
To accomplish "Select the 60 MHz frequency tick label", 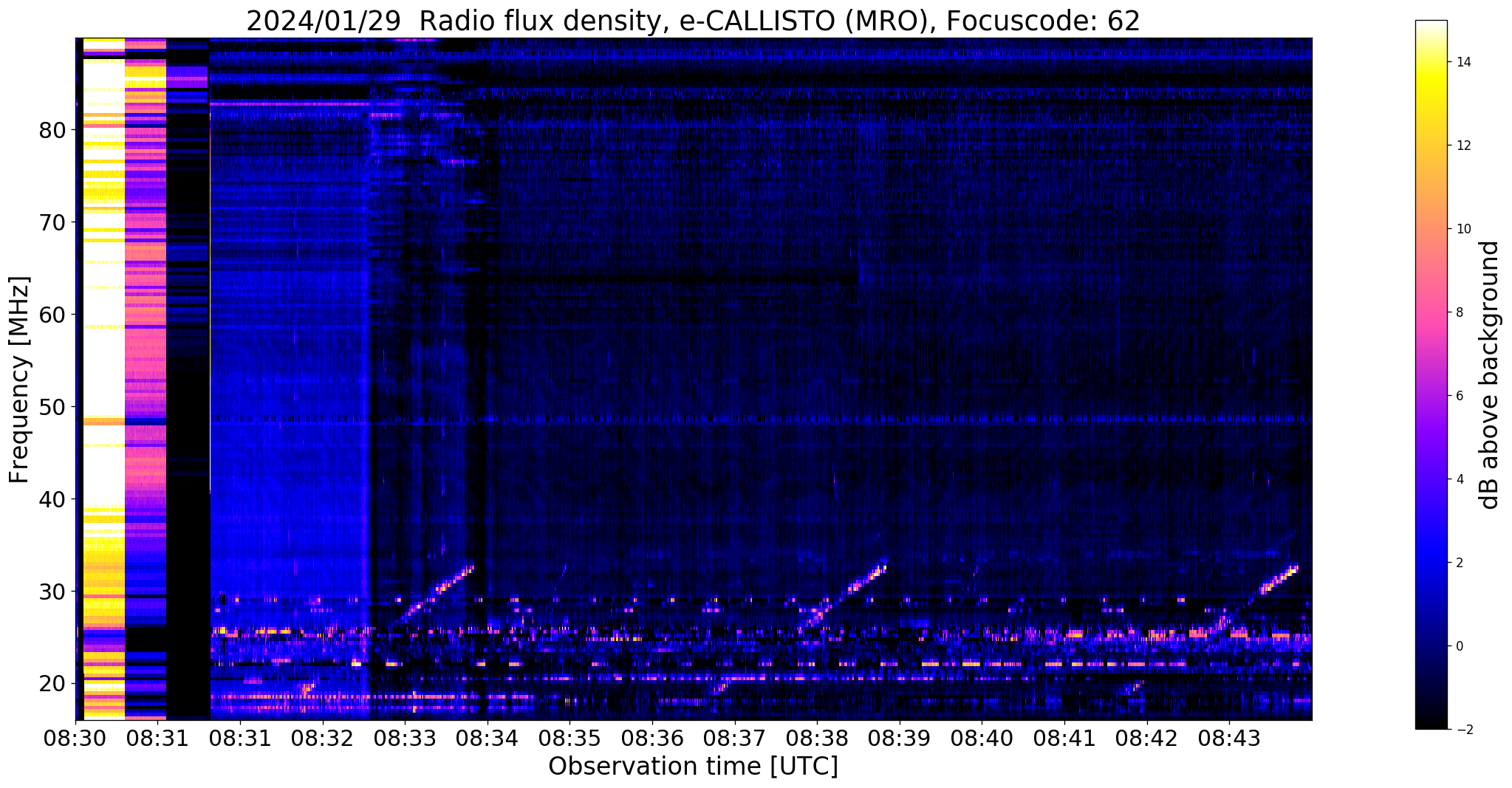I will (52, 315).
